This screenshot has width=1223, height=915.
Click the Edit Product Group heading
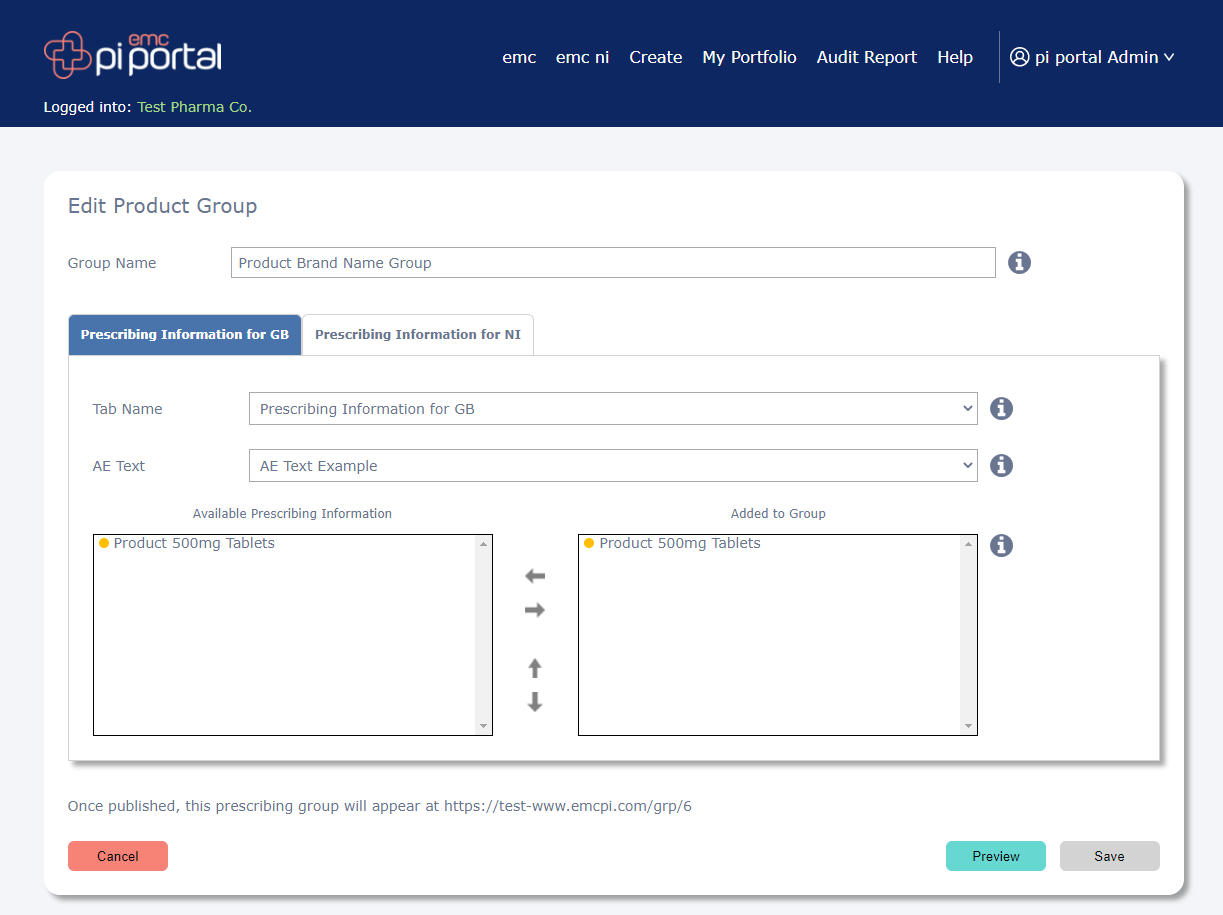pos(163,206)
